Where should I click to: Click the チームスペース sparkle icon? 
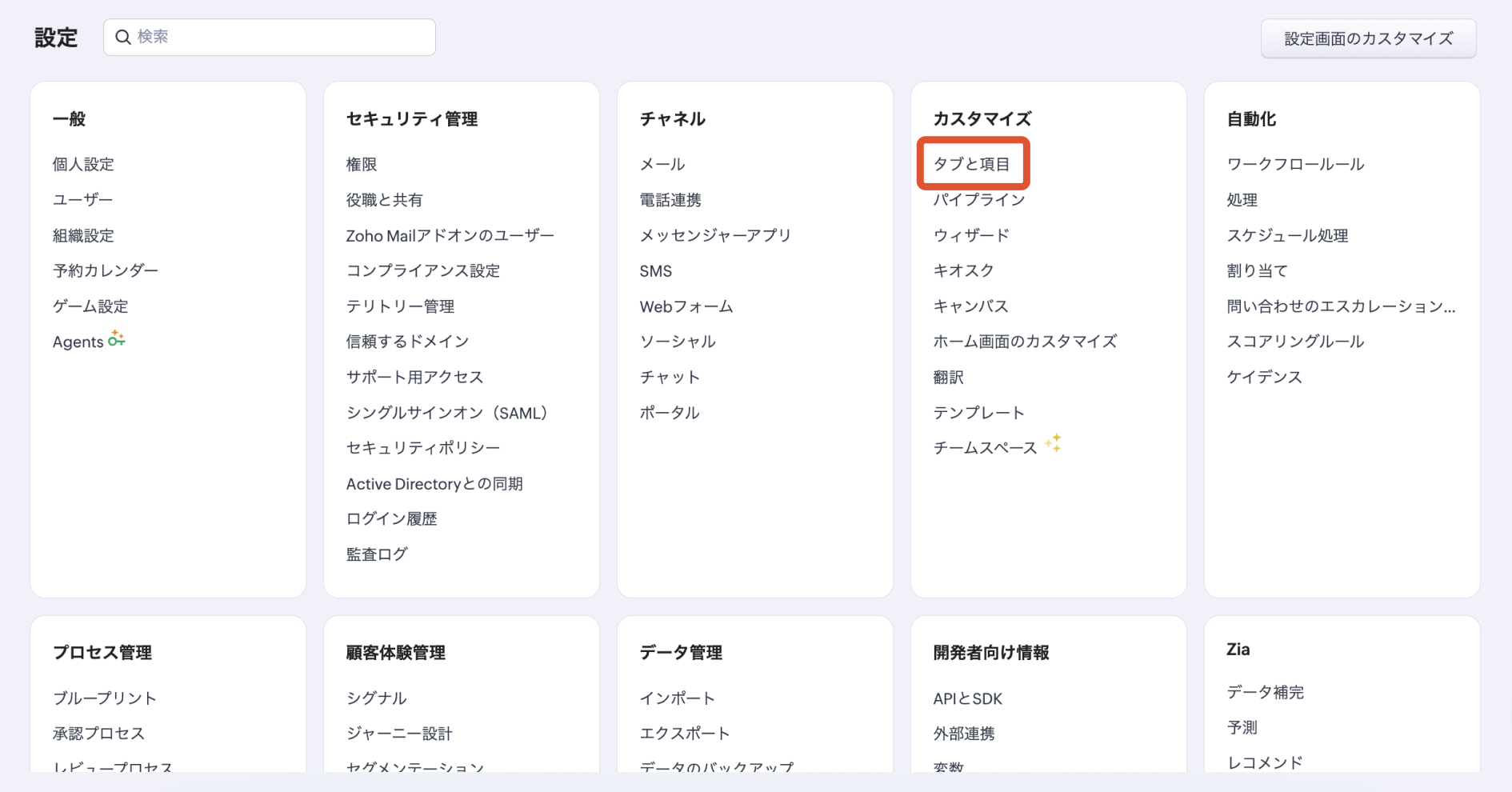(x=1053, y=443)
